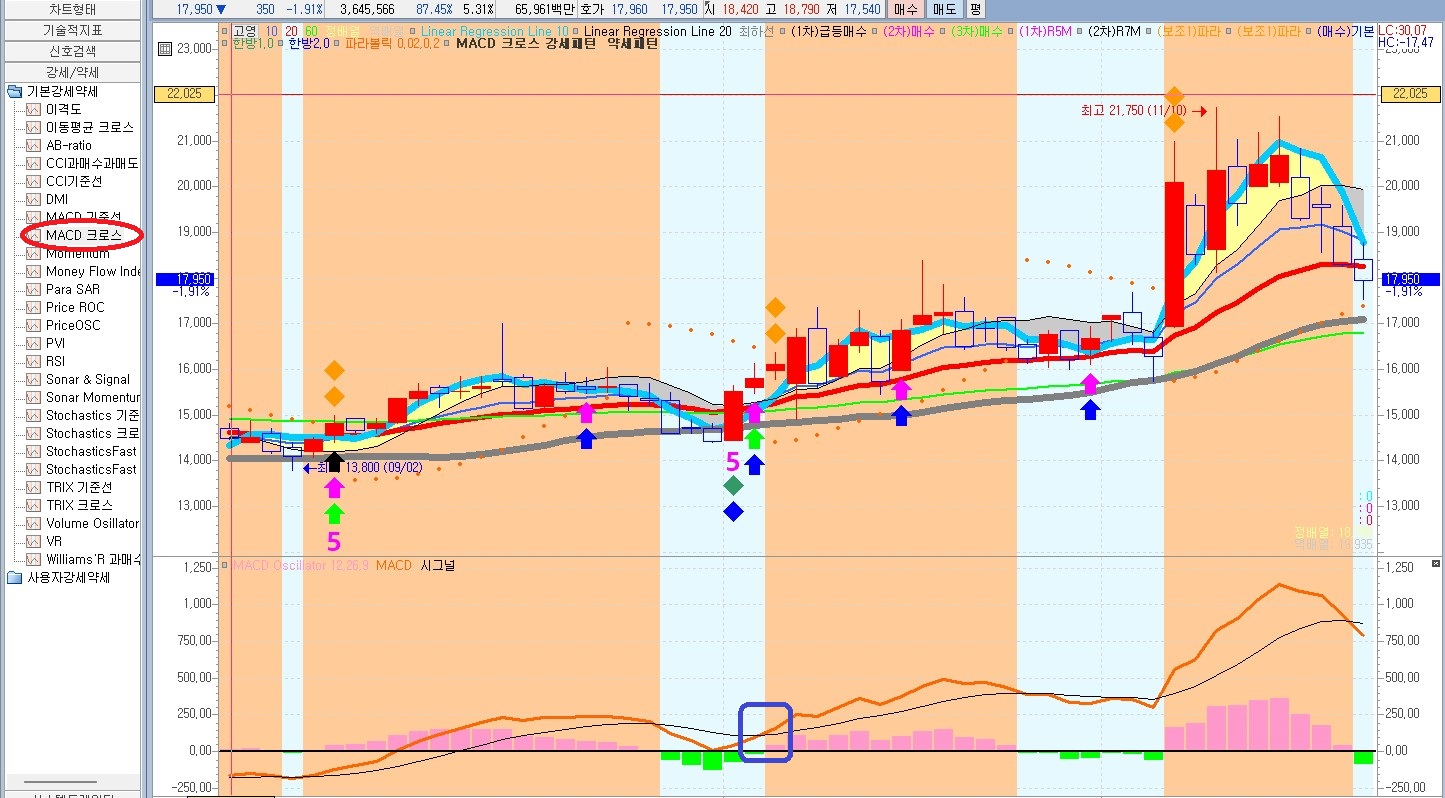Viewport: 1445px width, 798px height.
Task: Click the 약세패턴 legend label
Action: pyautogui.click(x=633, y=44)
